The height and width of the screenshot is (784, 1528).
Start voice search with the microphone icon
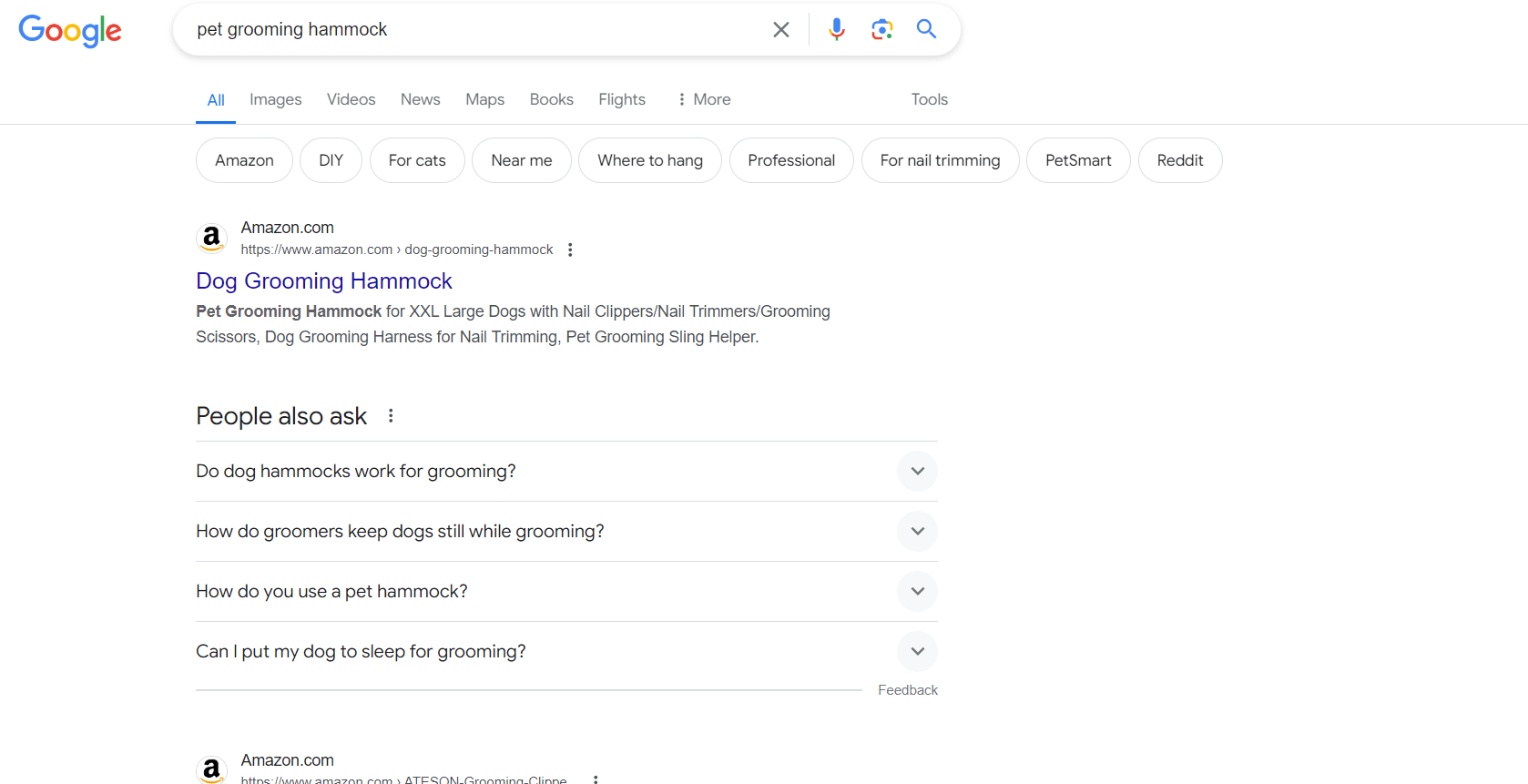[x=836, y=29]
